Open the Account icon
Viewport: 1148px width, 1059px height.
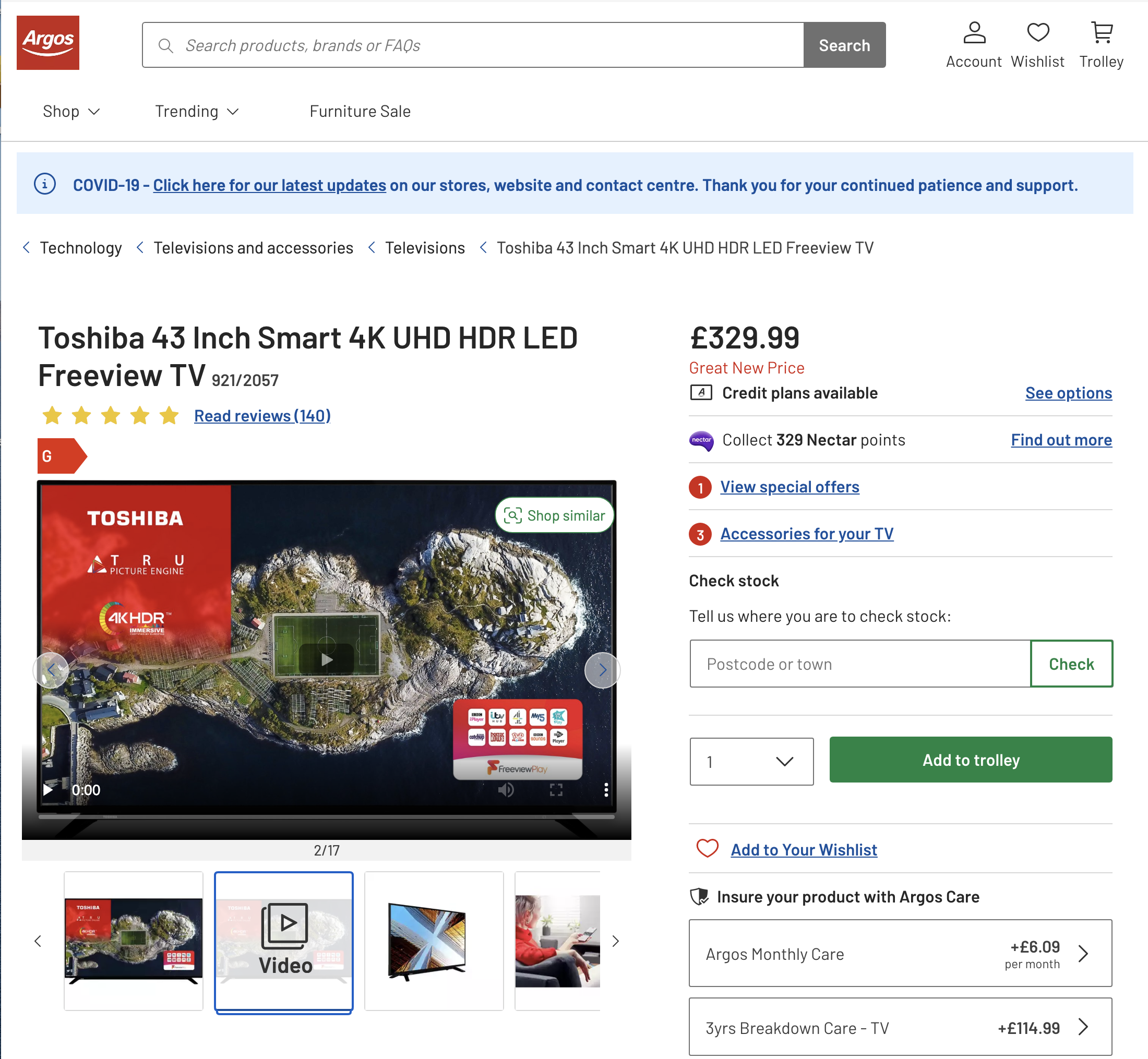[973, 33]
